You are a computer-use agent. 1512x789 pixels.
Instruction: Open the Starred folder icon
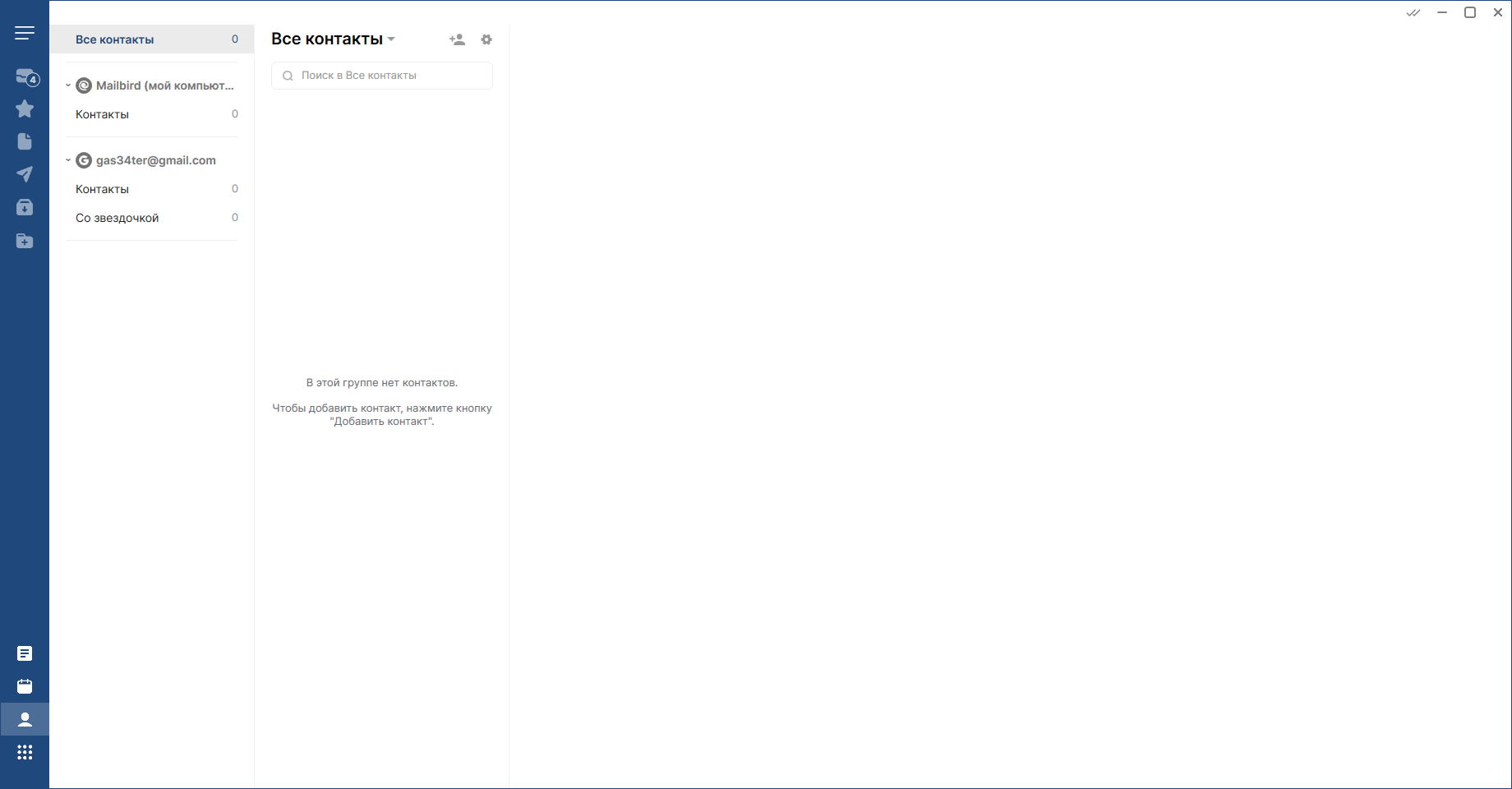tap(25, 108)
